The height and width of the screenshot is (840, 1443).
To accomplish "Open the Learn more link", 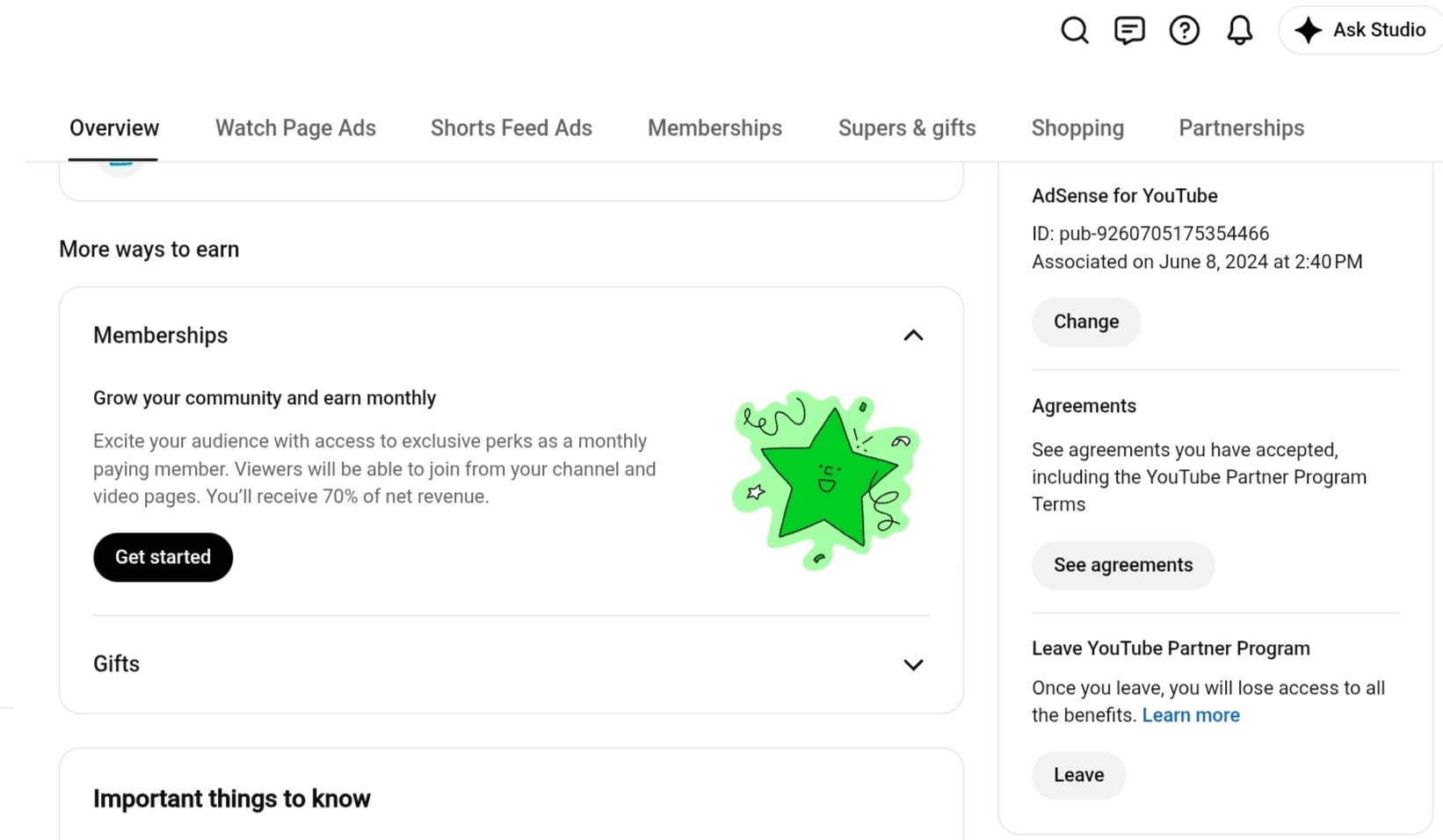I will pos(1191,715).
